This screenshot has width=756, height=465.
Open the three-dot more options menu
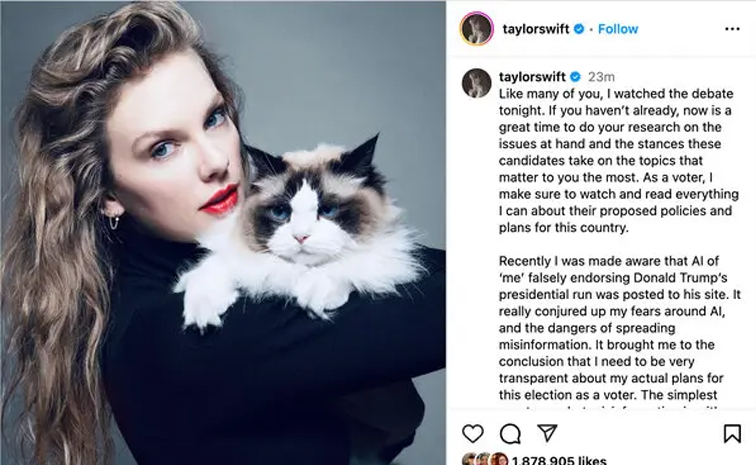click(732, 29)
